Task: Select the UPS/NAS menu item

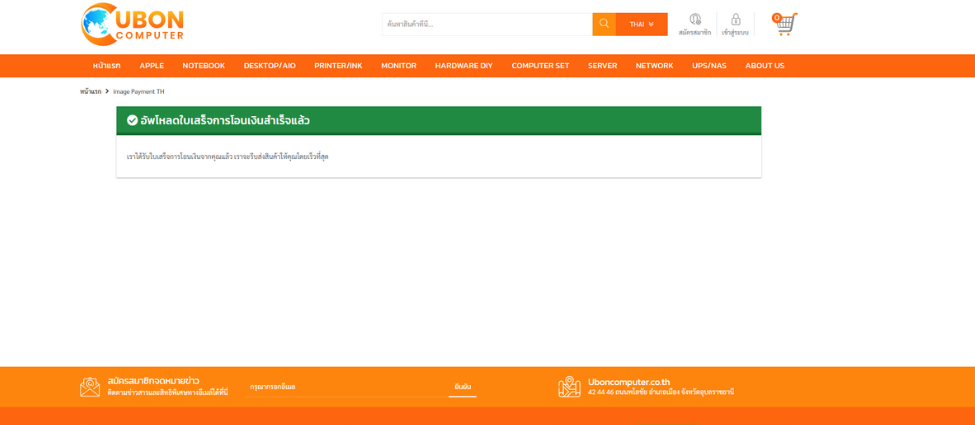Action: click(709, 66)
